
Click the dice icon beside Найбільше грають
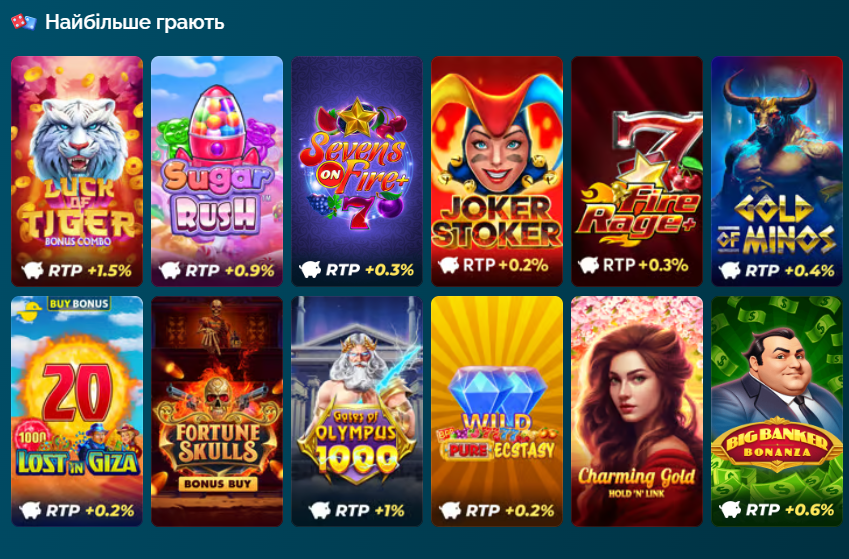[x=24, y=22]
